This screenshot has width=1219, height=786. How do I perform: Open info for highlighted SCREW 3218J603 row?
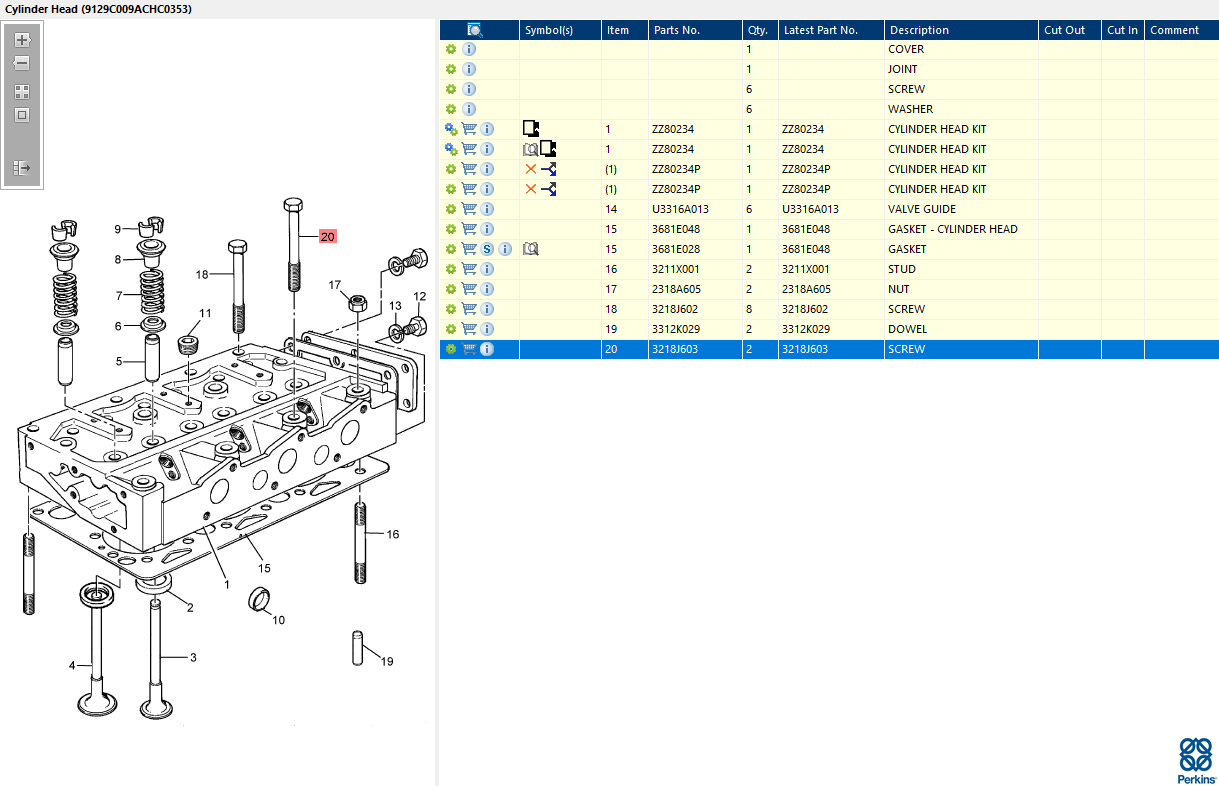(487, 349)
